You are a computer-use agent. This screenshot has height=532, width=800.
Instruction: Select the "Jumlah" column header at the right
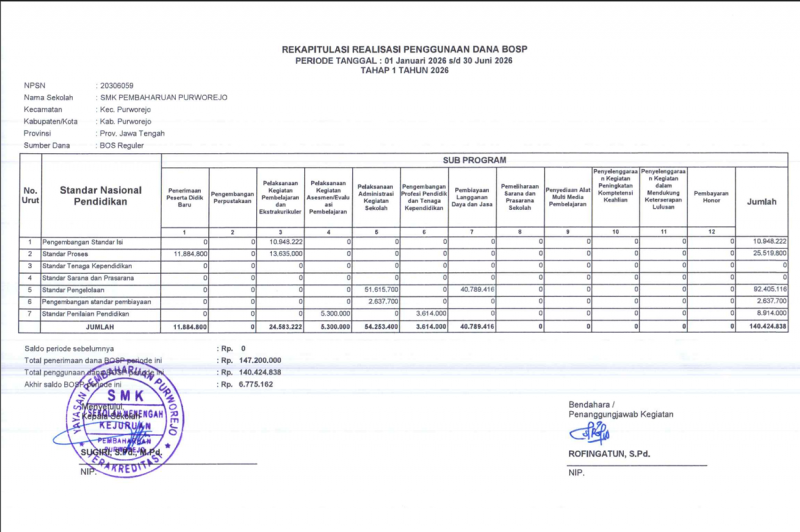[762, 202]
